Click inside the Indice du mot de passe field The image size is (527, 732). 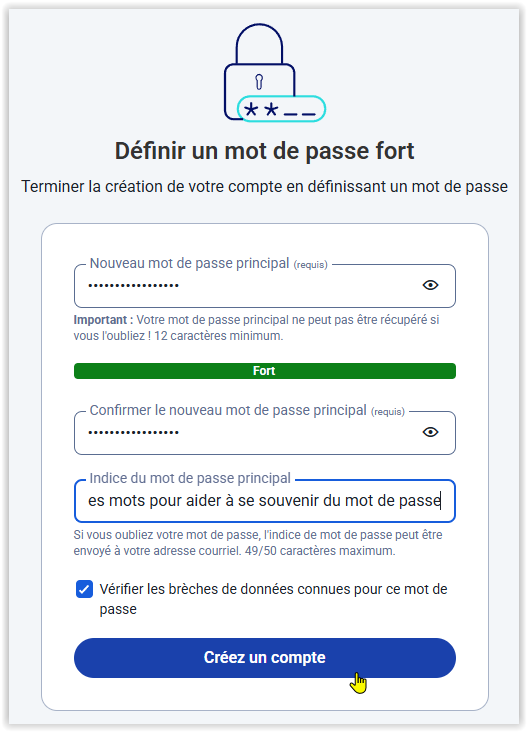tap(265, 501)
